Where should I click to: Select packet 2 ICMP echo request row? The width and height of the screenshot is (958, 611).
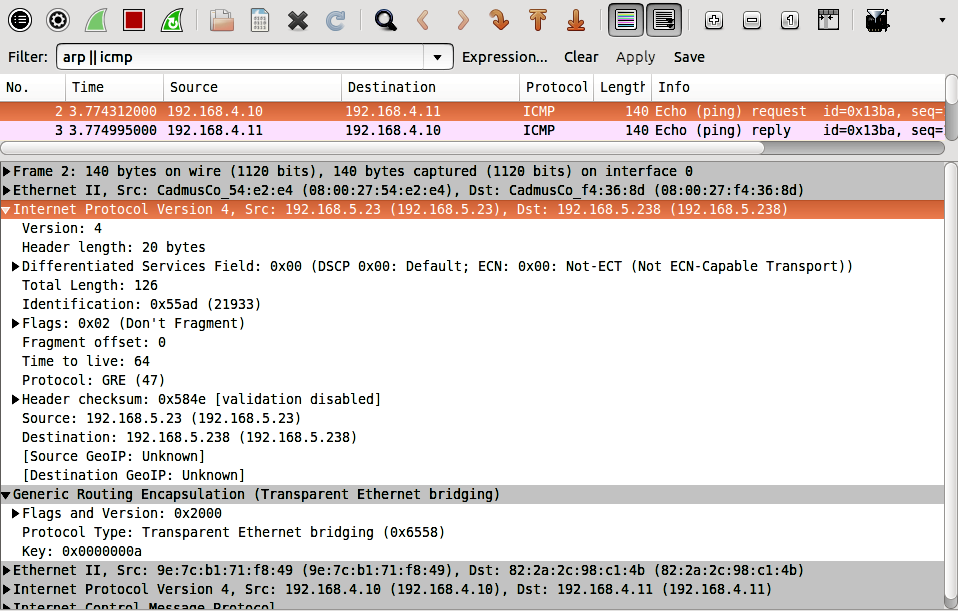(x=472, y=111)
